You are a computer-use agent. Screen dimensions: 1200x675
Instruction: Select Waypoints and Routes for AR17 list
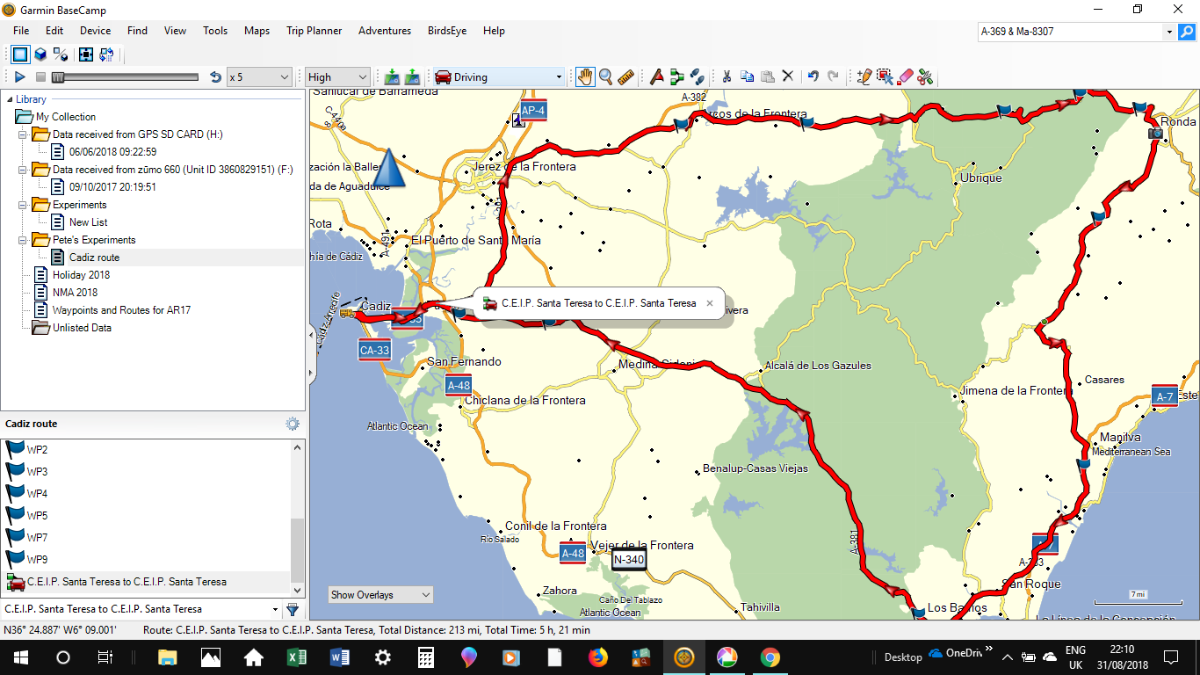pos(121,310)
